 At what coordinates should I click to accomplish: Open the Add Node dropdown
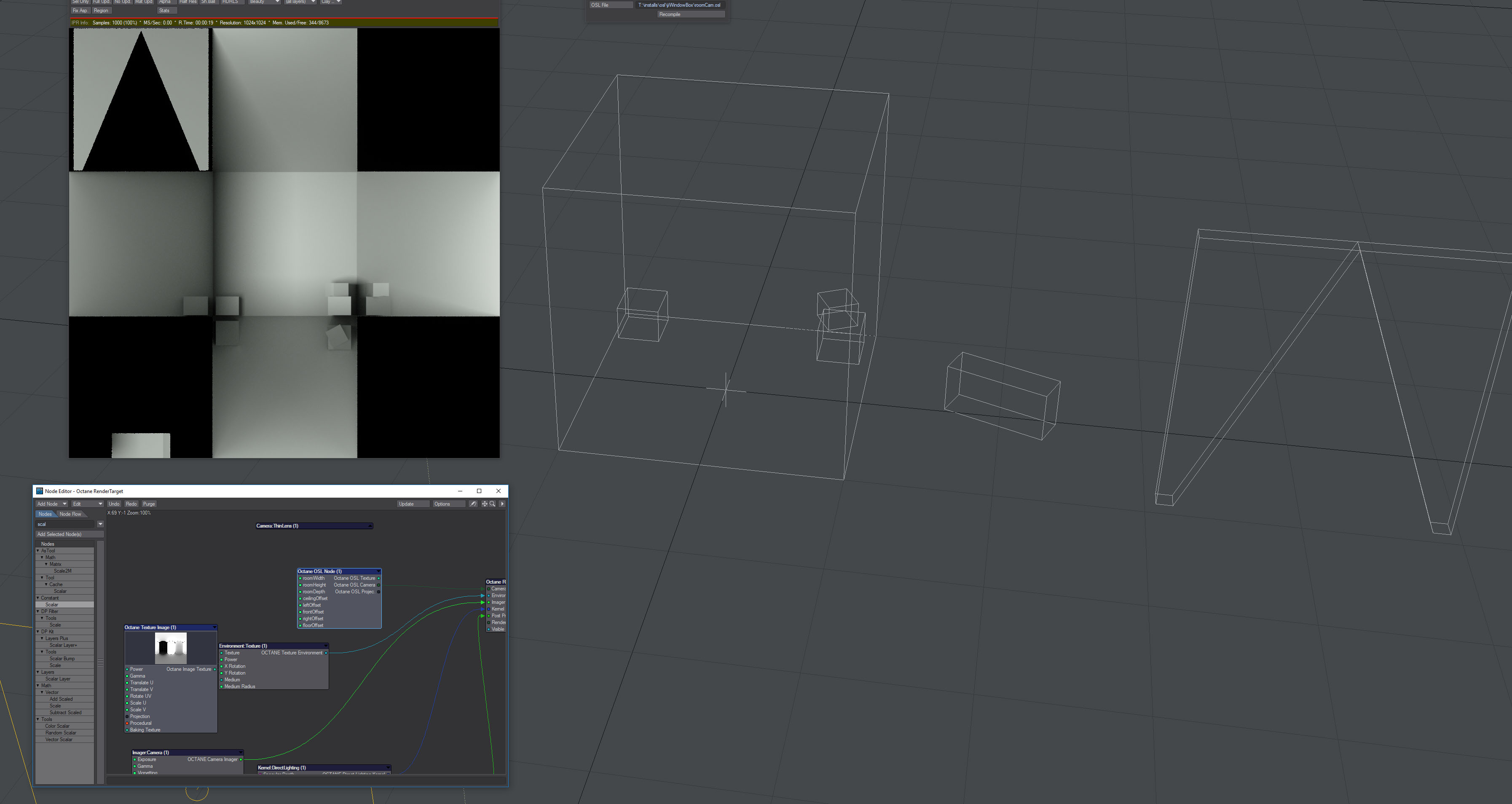click(51, 504)
